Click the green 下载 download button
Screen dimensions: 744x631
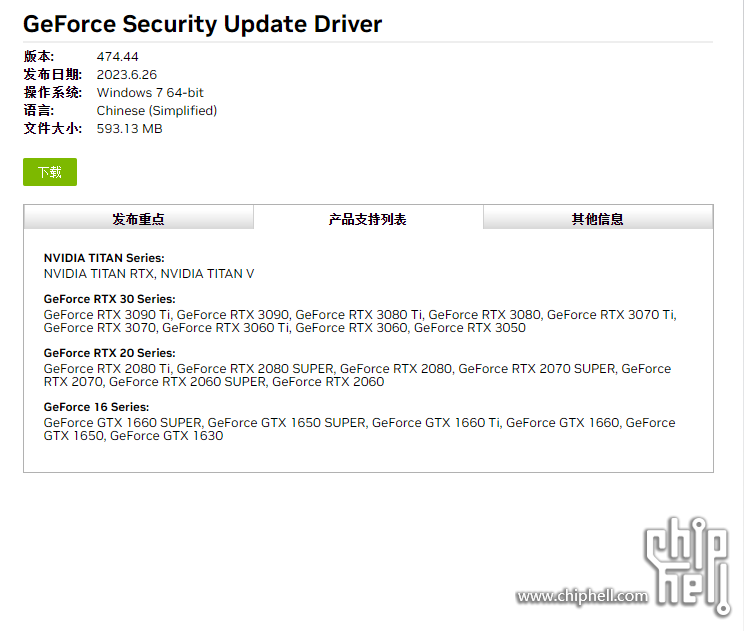pos(50,172)
